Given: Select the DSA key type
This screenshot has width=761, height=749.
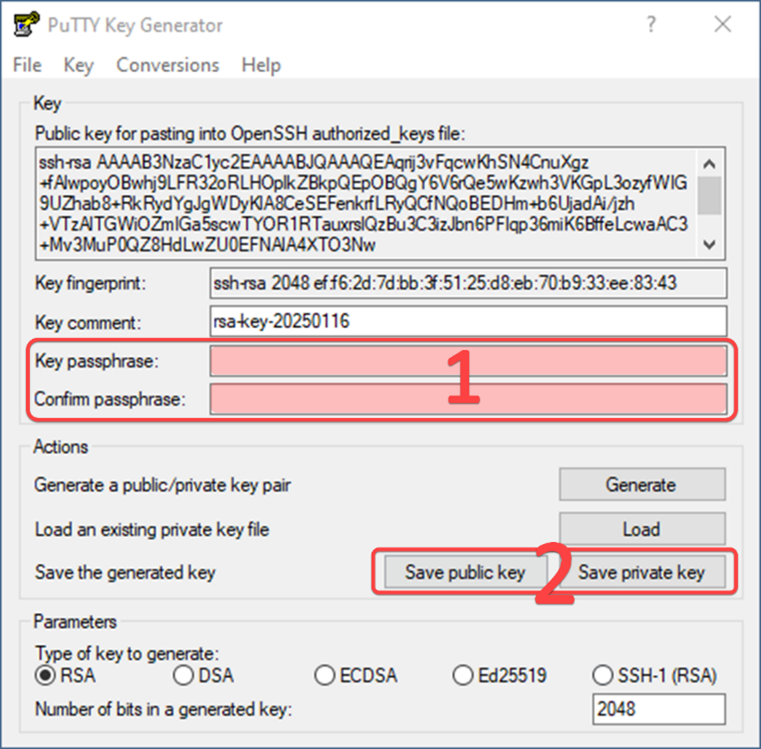Looking at the screenshot, I should (204, 675).
